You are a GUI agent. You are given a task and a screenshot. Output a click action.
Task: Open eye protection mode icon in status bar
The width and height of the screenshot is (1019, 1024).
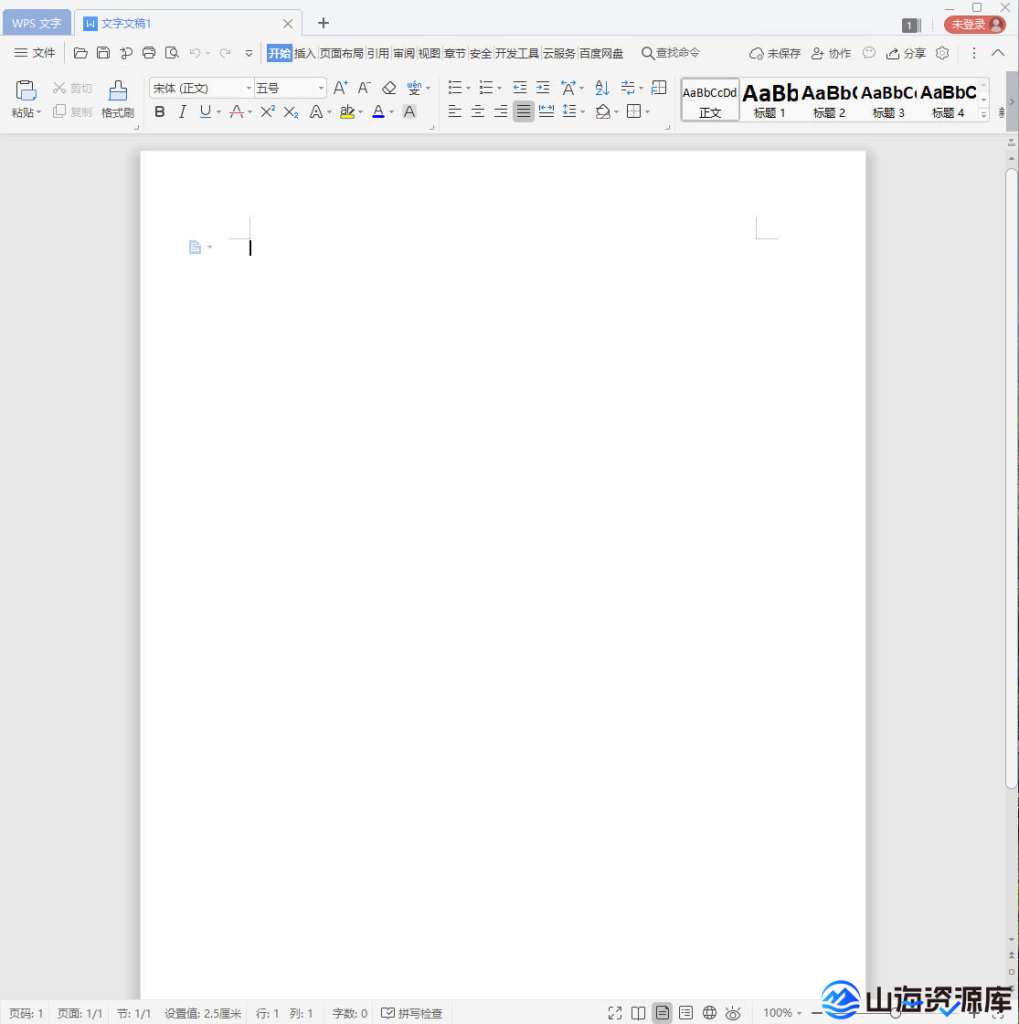click(733, 1013)
